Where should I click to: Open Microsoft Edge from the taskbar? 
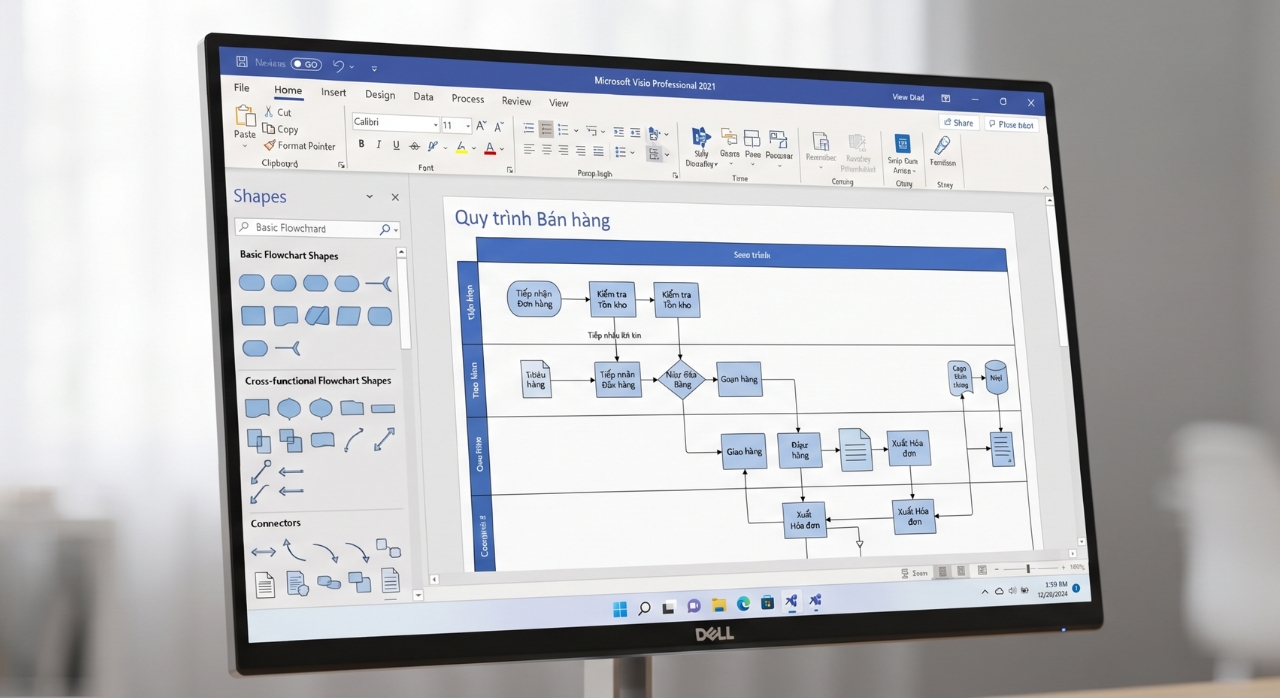(743, 603)
